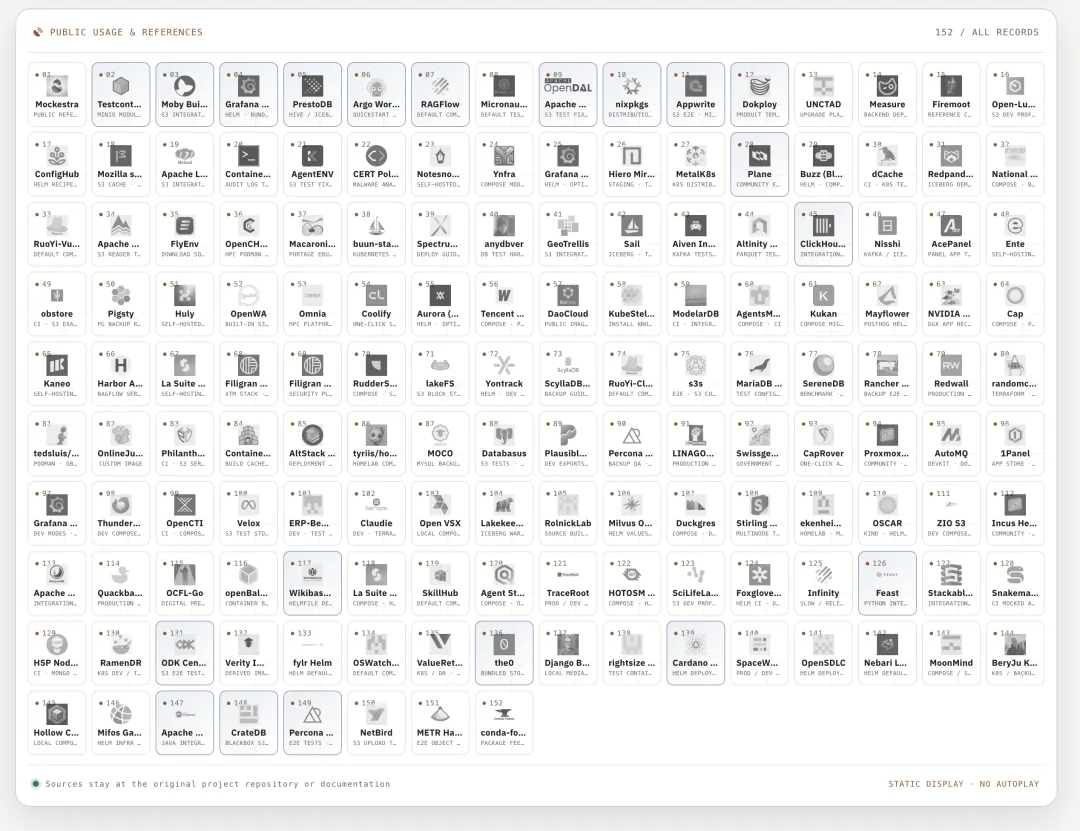Screen dimensions: 1080x831
Task: Click the "UNCTAD" card name
Action: 823,105
